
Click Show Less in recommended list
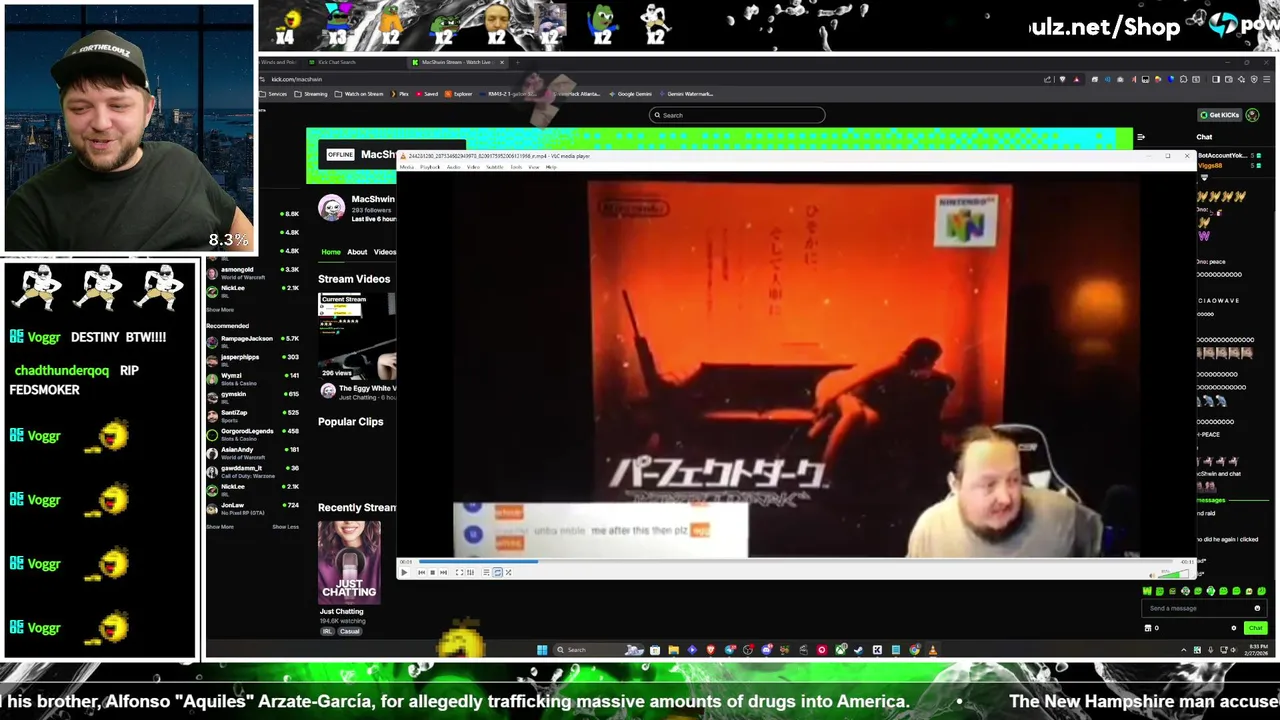tap(285, 527)
